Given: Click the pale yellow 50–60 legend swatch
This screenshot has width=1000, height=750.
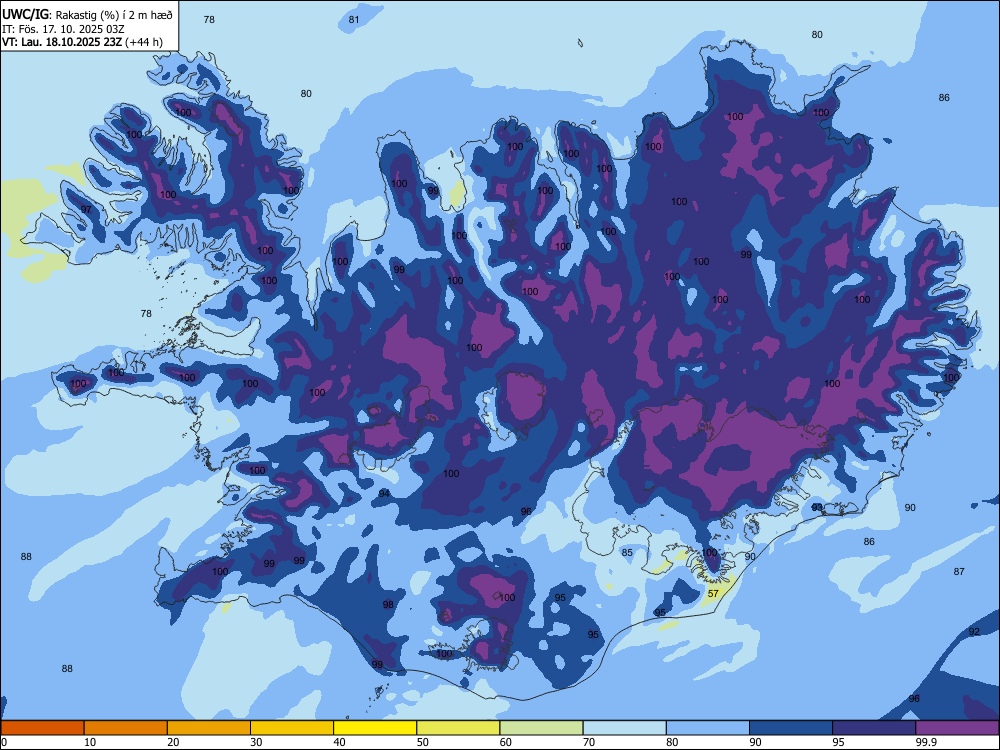Looking at the screenshot, I should tap(459, 728).
